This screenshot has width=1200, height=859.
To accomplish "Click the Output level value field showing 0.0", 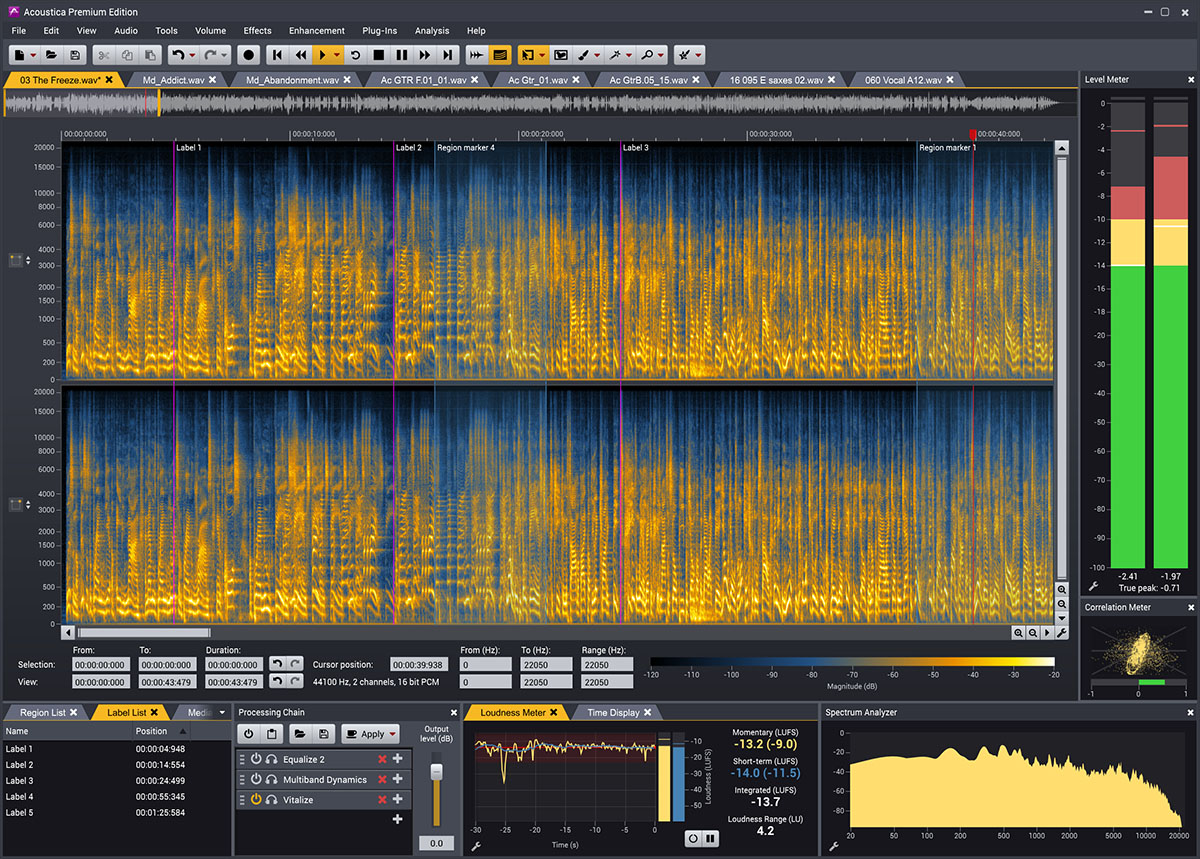I will (x=436, y=843).
